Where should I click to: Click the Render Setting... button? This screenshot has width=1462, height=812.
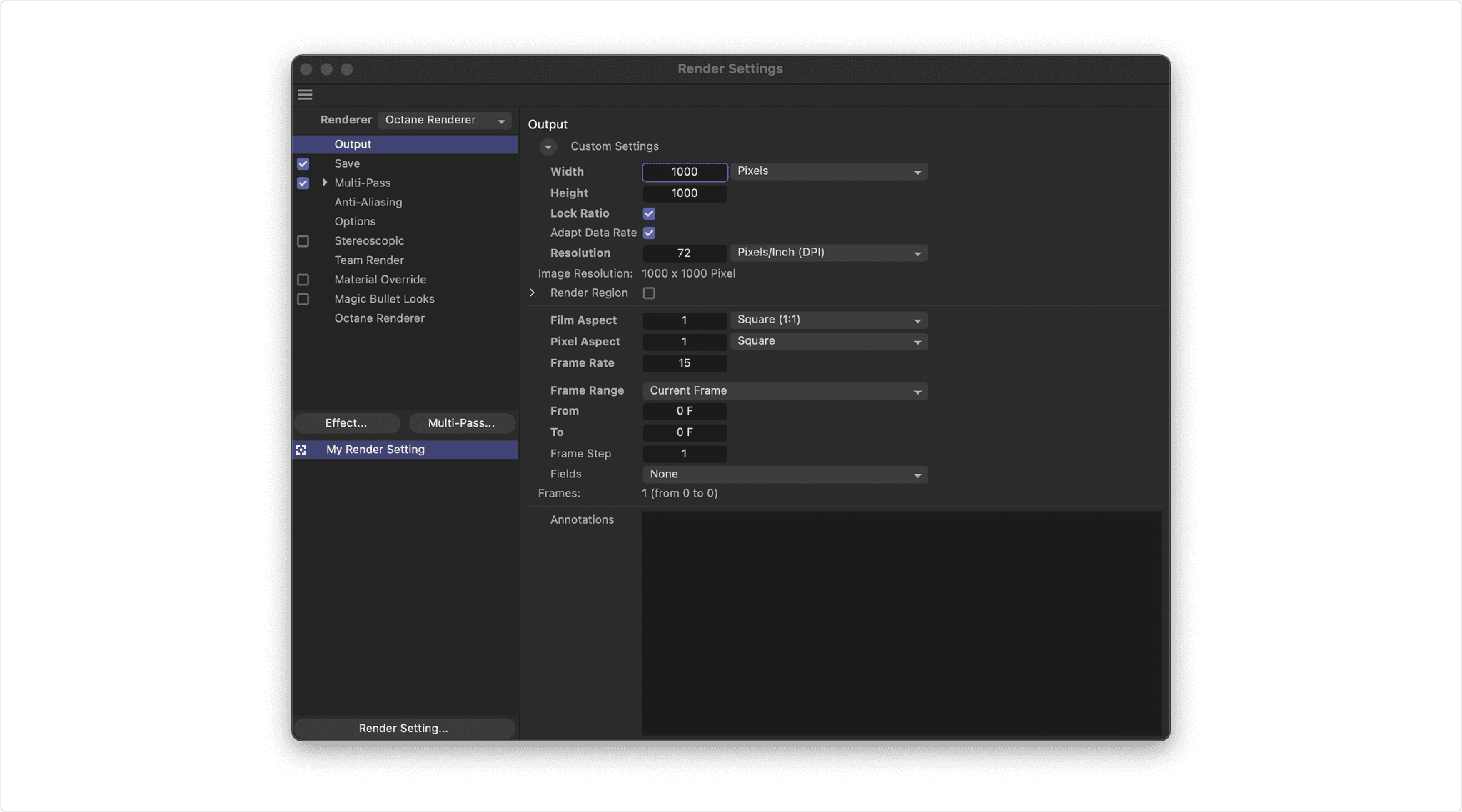click(403, 729)
